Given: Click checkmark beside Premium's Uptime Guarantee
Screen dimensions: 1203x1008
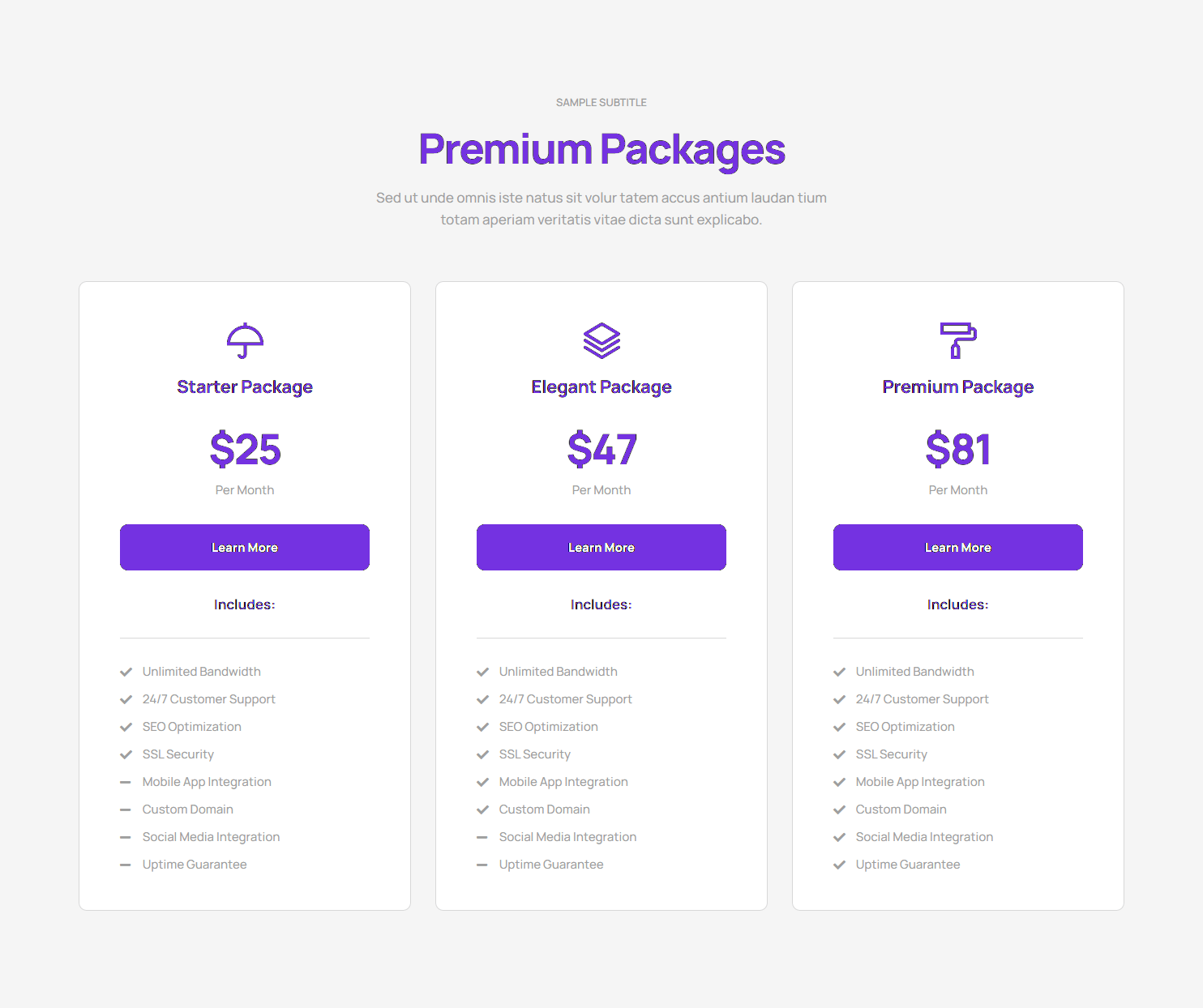Looking at the screenshot, I should [839, 865].
